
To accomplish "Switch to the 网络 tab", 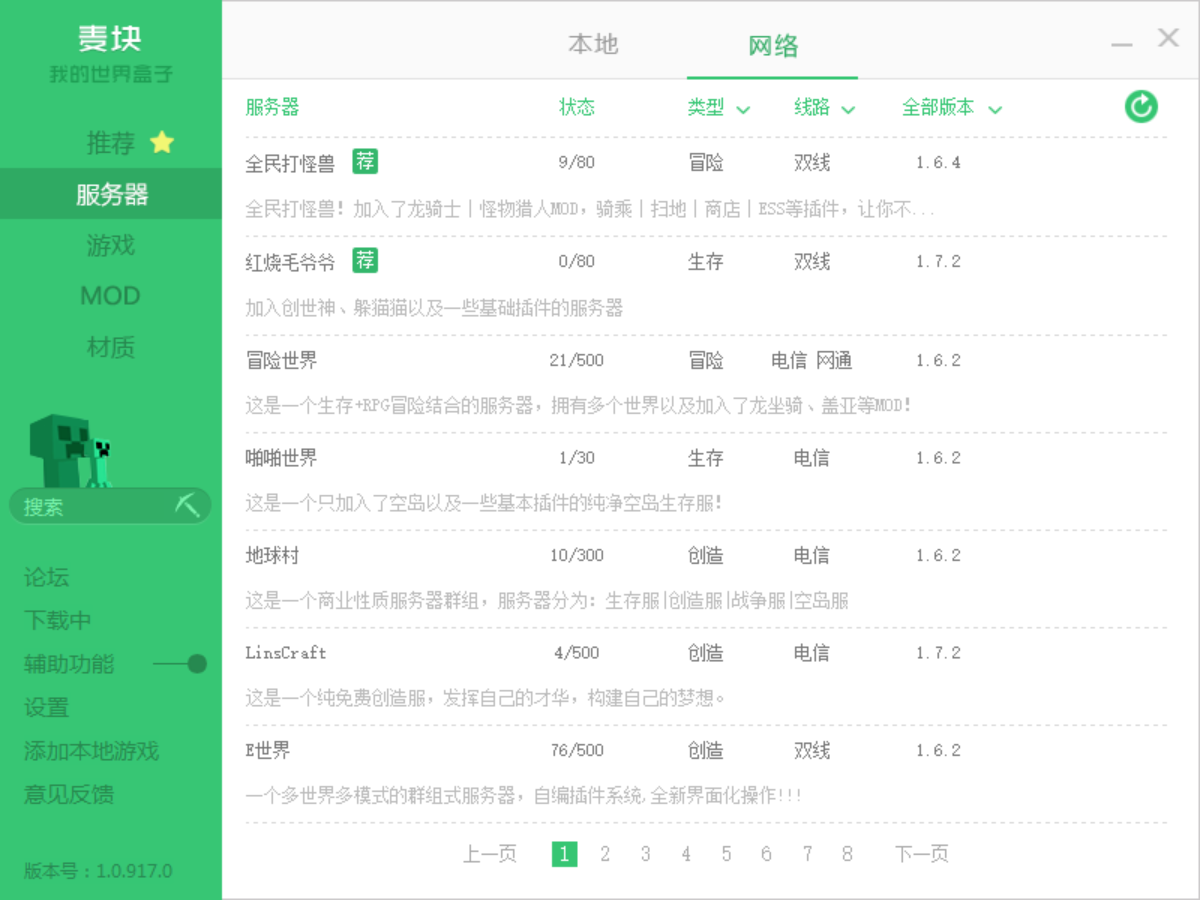I will pos(773,46).
